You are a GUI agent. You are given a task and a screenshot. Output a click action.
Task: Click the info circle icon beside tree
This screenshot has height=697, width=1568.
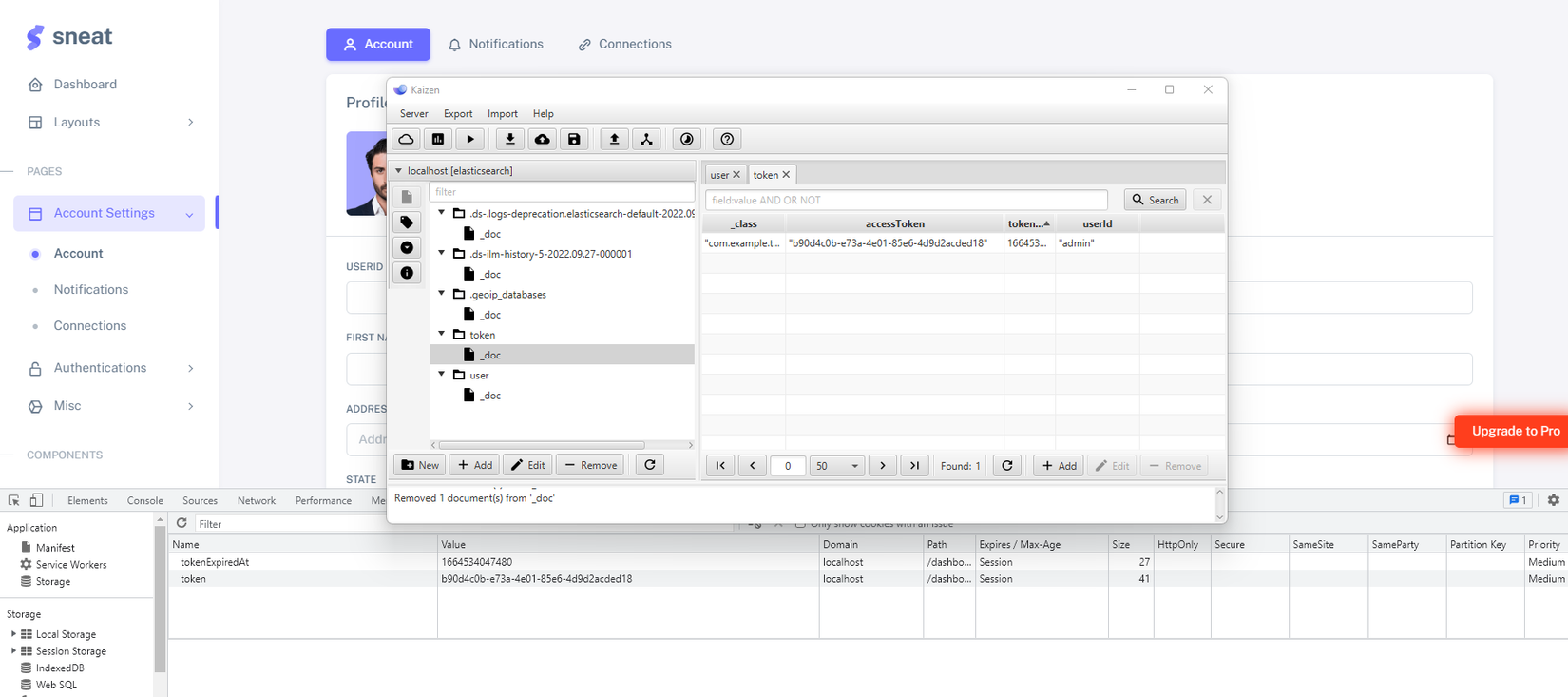[x=407, y=273]
